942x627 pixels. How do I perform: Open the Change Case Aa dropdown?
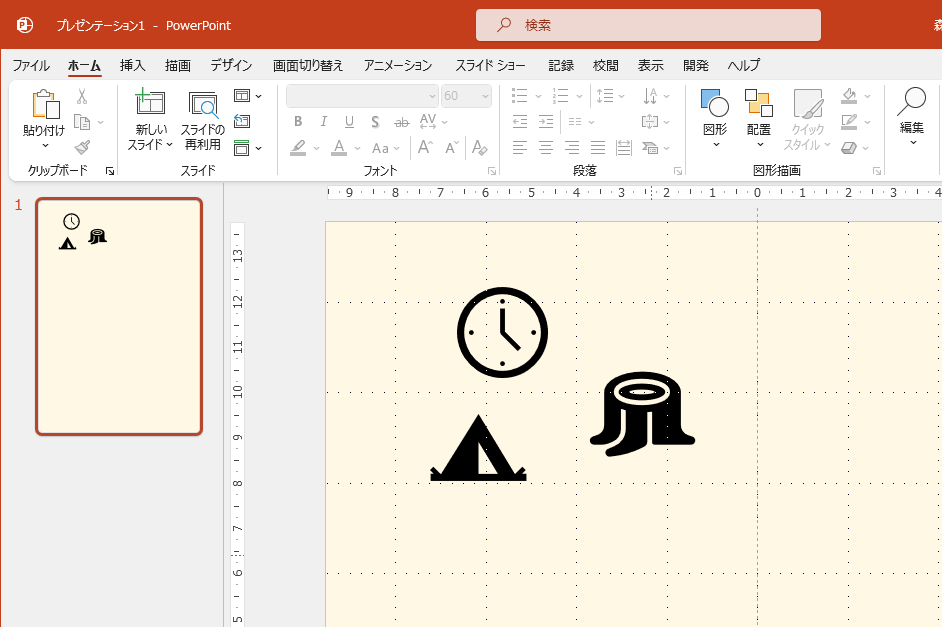tap(386, 148)
